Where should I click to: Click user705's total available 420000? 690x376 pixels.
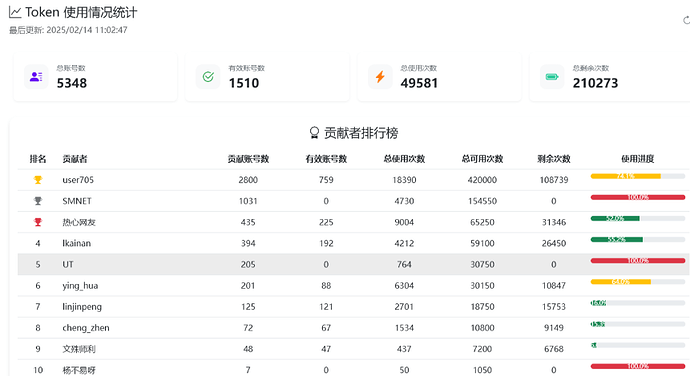tap(482, 180)
